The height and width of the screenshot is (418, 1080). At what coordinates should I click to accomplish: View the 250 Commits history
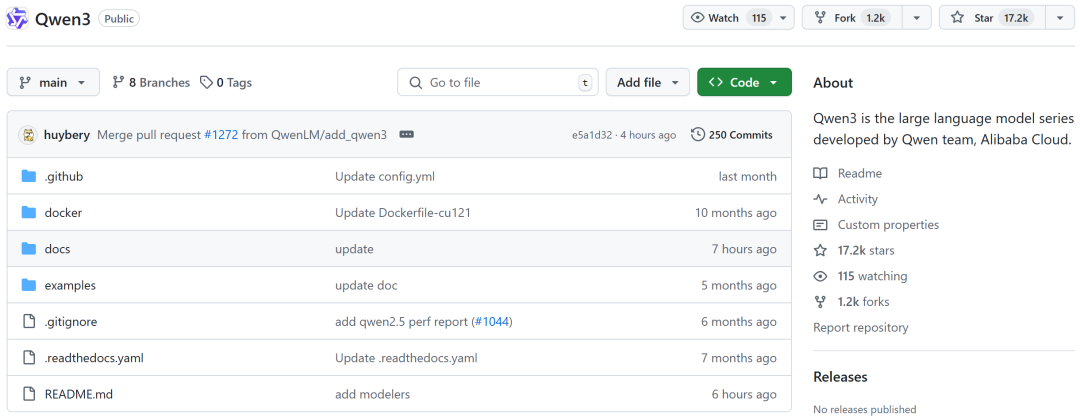coord(731,135)
